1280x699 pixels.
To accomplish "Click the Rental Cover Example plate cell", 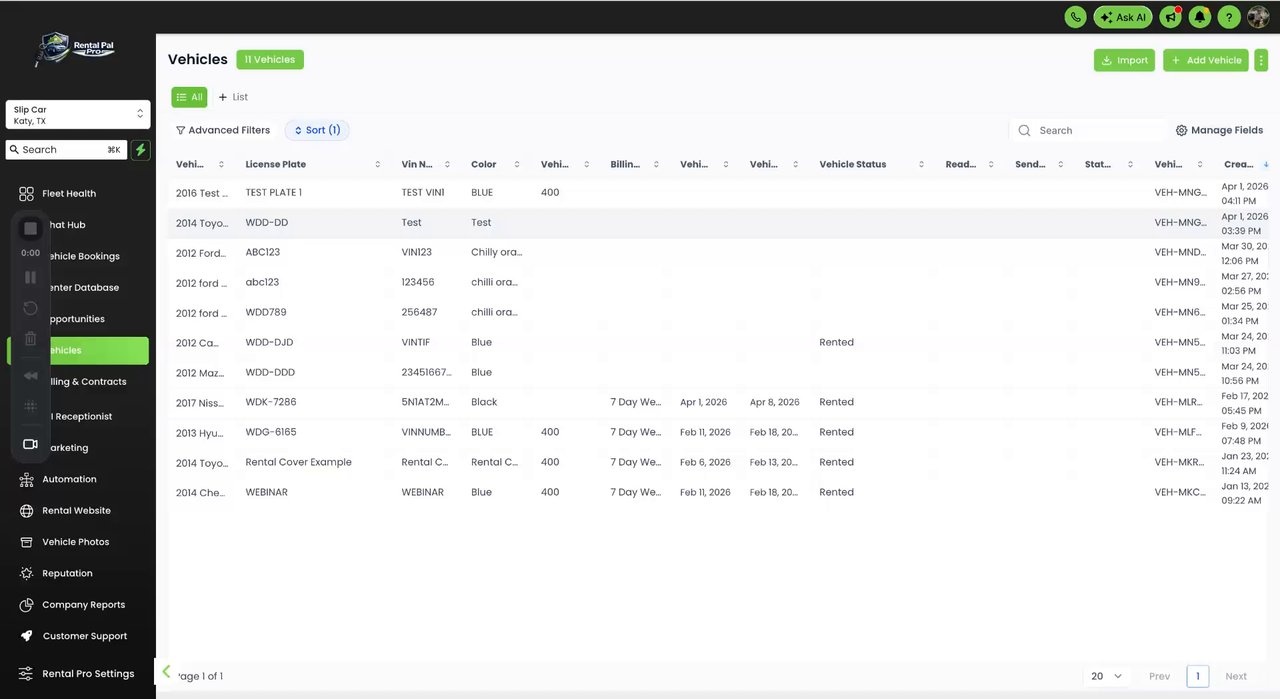I will point(298,462).
